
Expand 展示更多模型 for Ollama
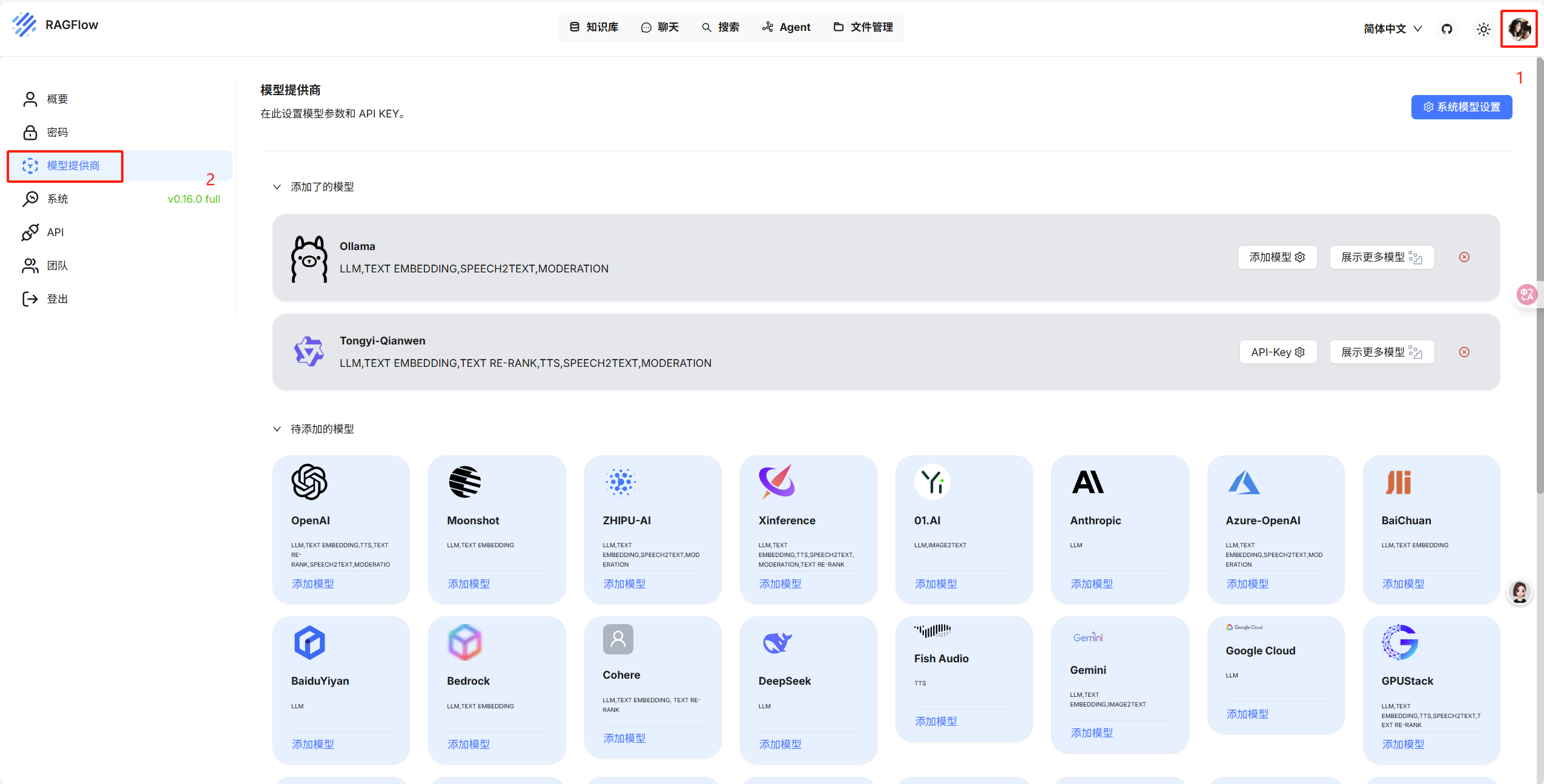(x=1381, y=257)
